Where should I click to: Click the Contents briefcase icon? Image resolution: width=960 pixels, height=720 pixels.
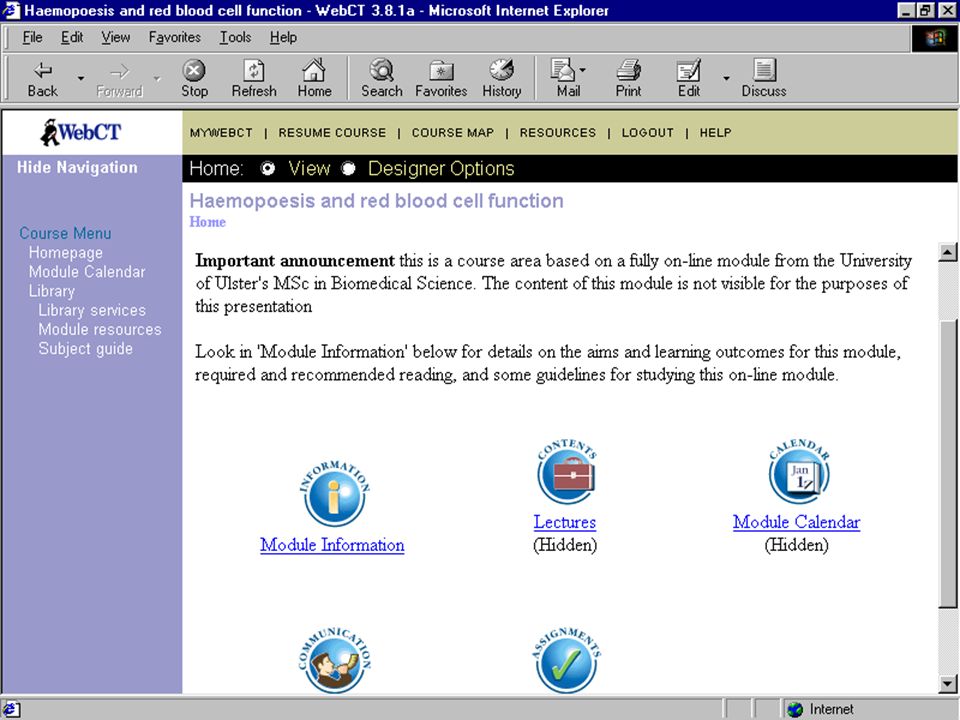point(566,472)
